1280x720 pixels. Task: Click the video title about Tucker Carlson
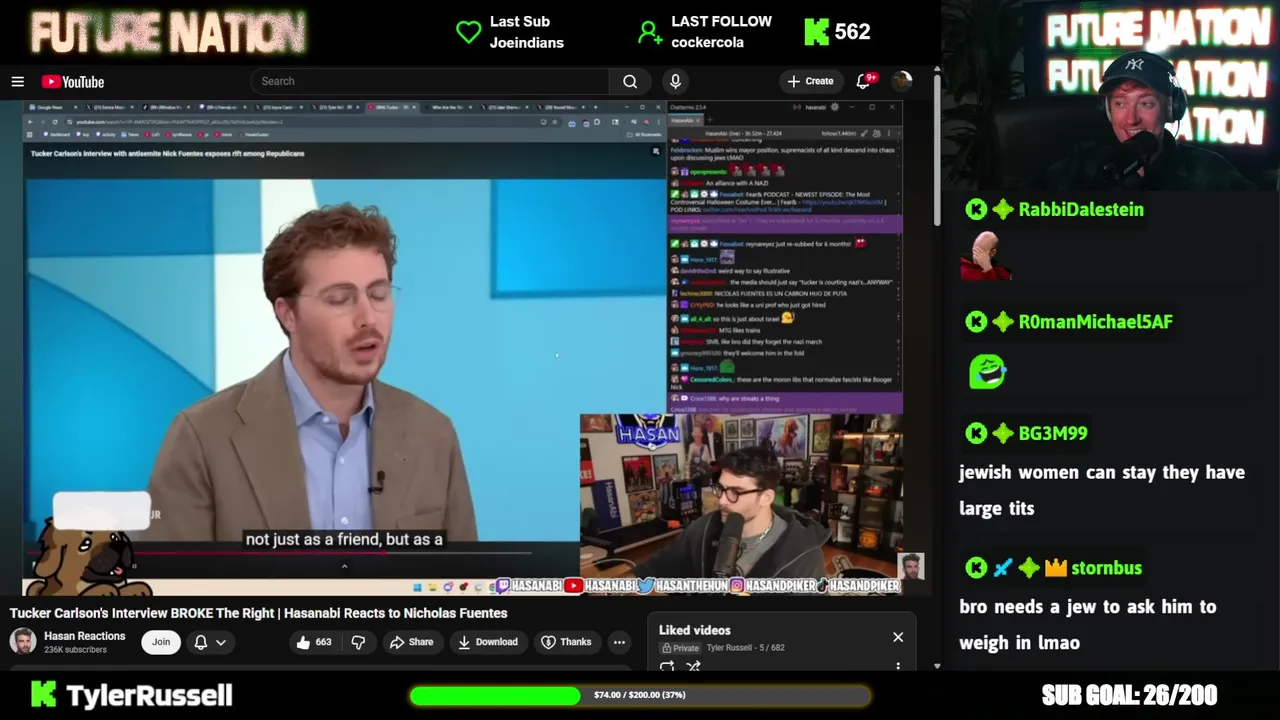(259, 613)
